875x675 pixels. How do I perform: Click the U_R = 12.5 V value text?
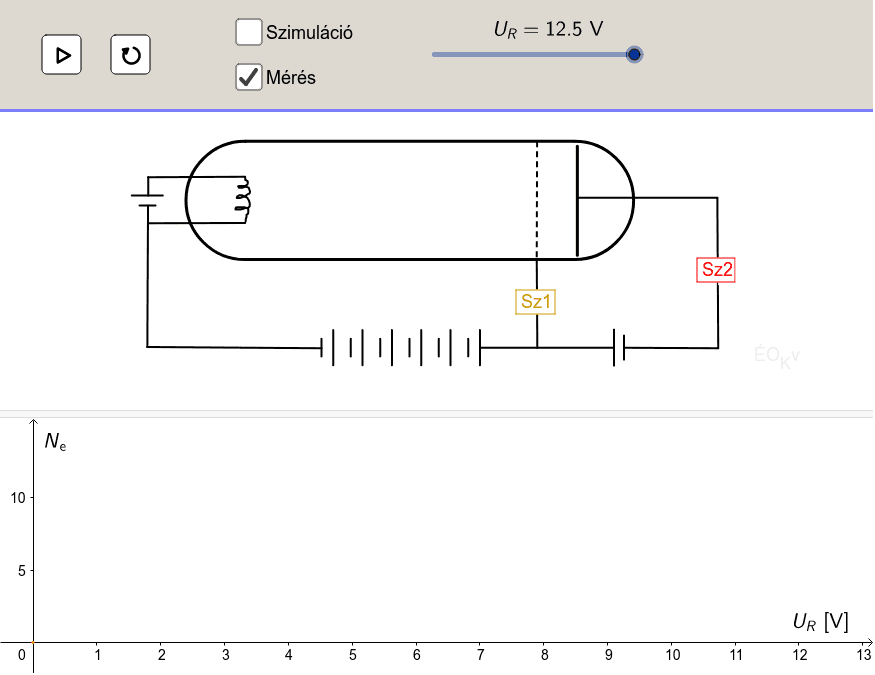[548, 29]
